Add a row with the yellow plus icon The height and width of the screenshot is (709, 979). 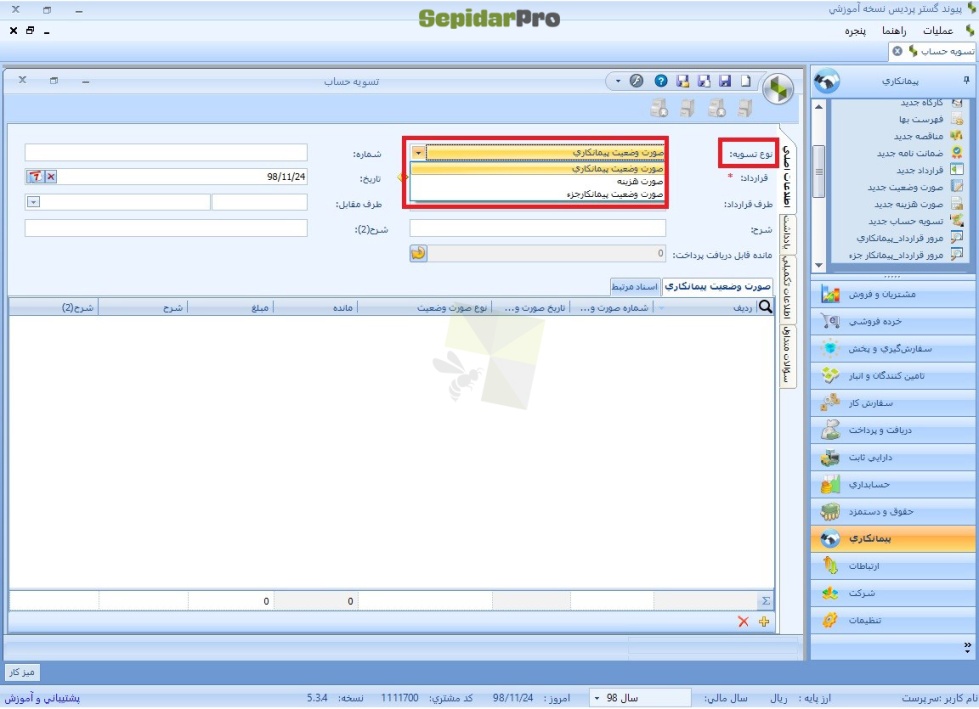[x=764, y=622]
